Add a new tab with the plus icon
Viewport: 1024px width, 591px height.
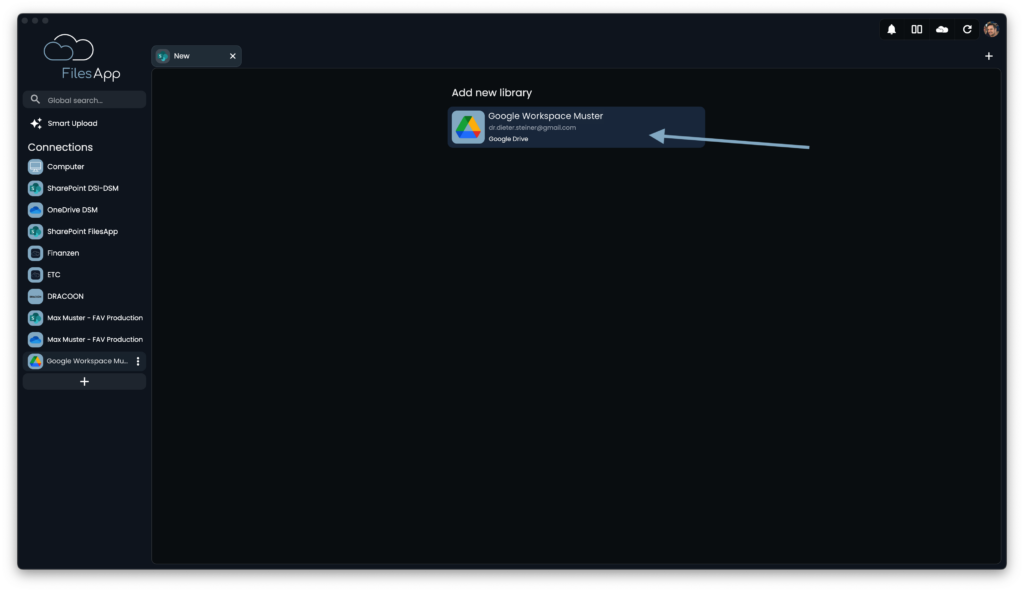(x=989, y=56)
